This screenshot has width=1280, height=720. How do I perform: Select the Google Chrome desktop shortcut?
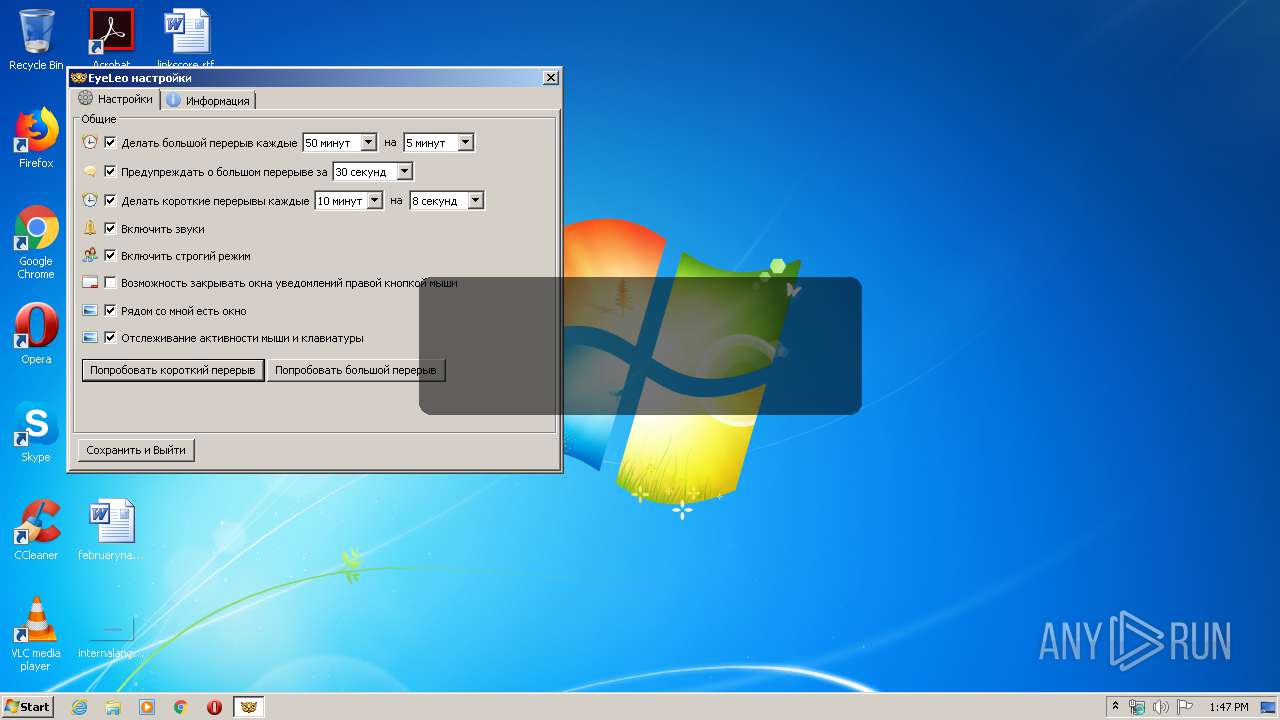[36, 242]
